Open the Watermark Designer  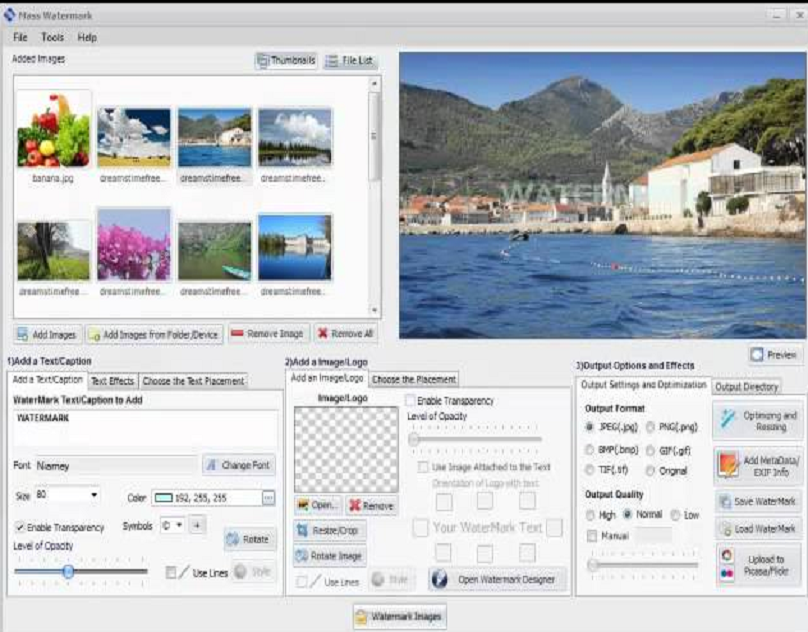point(497,579)
